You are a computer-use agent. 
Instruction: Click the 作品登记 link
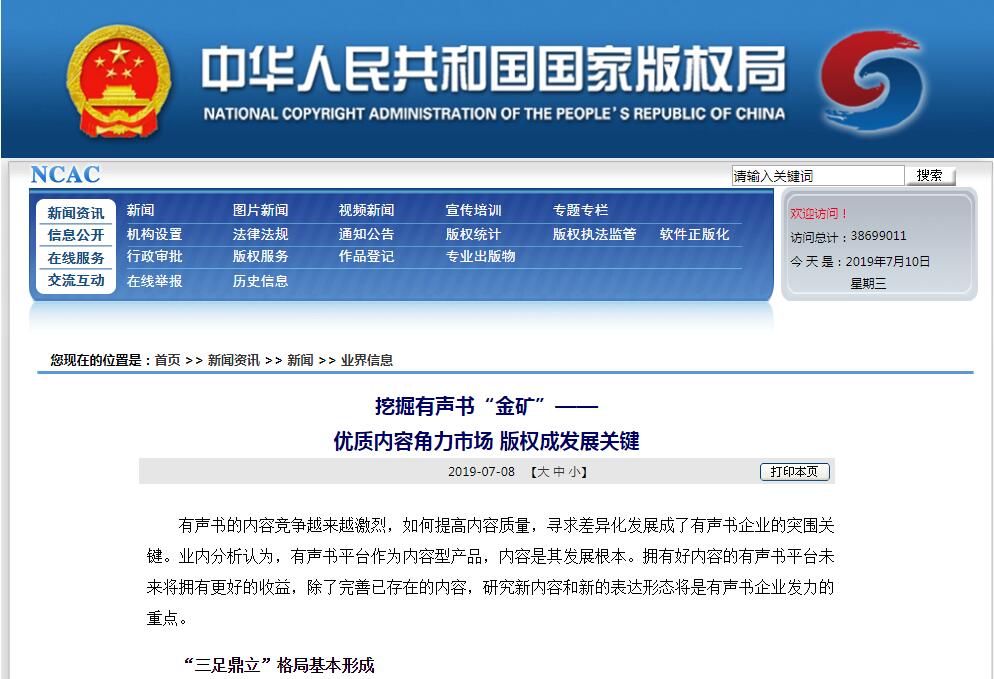366,256
